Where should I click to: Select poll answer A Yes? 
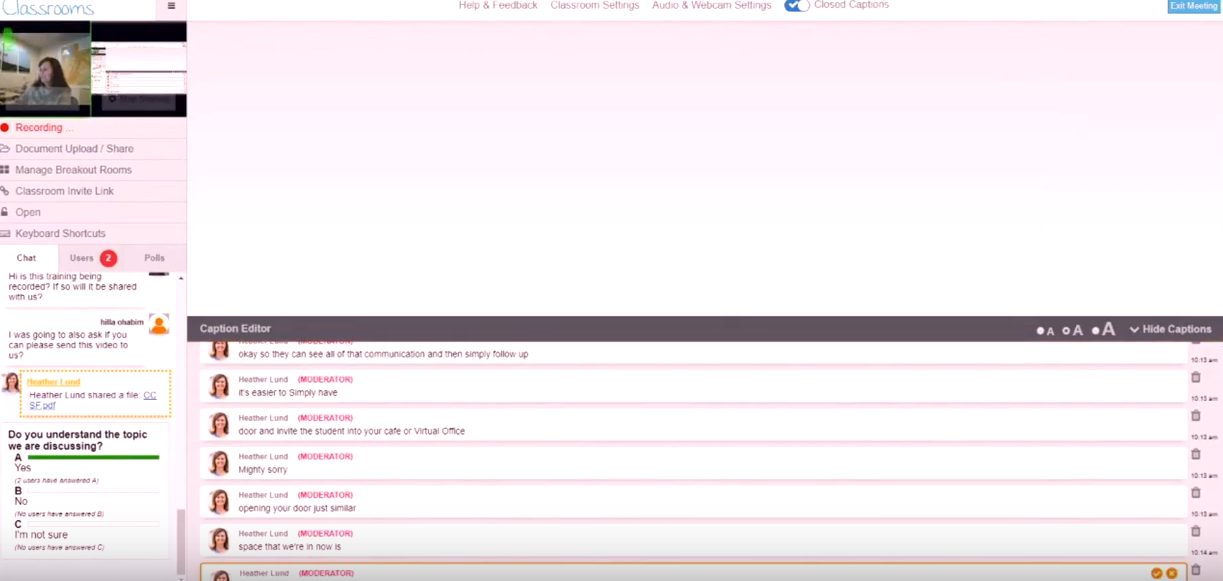point(22,468)
